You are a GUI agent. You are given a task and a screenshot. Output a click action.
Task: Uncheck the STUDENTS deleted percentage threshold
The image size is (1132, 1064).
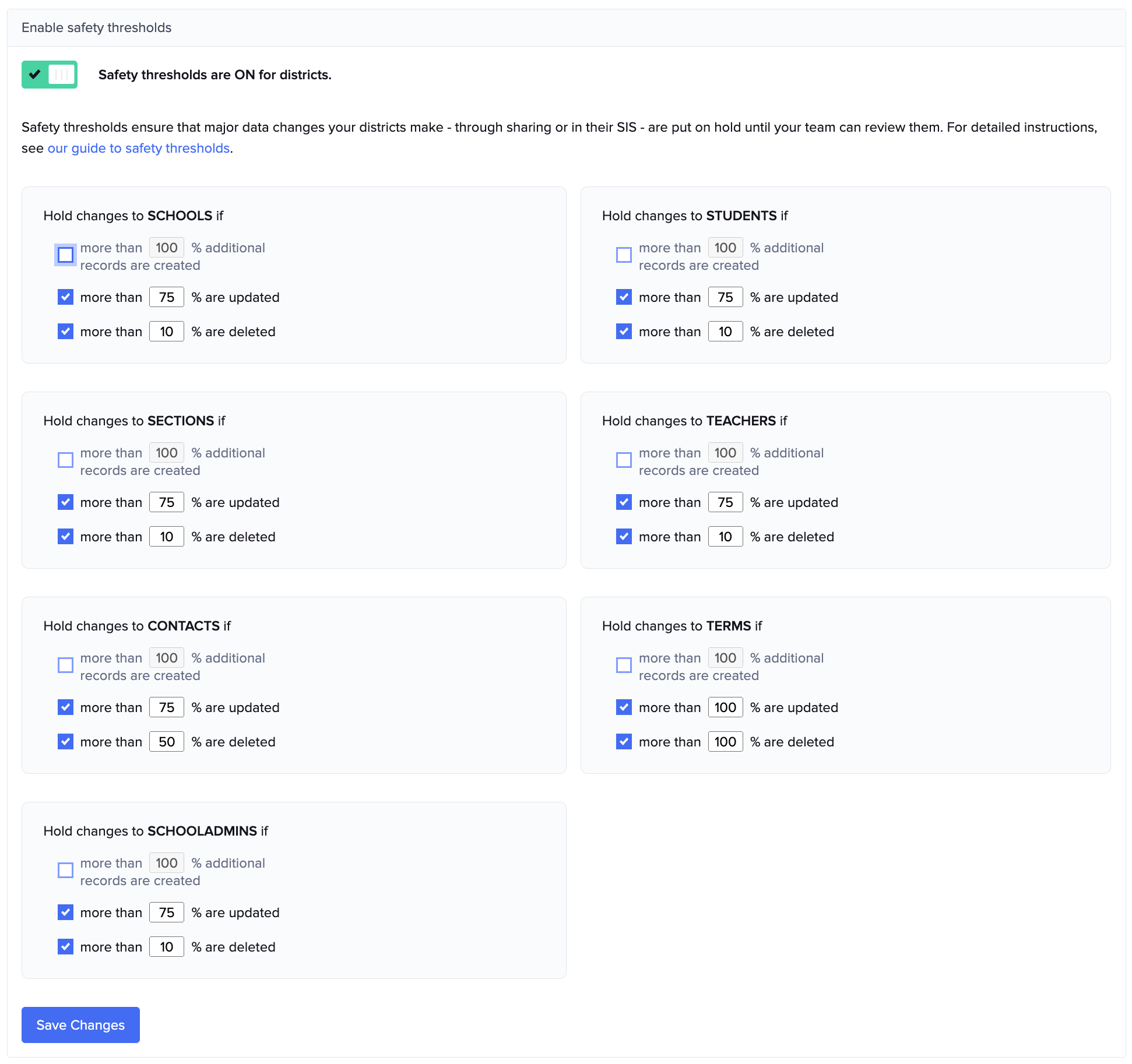pyautogui.click(x=623, y=331)
